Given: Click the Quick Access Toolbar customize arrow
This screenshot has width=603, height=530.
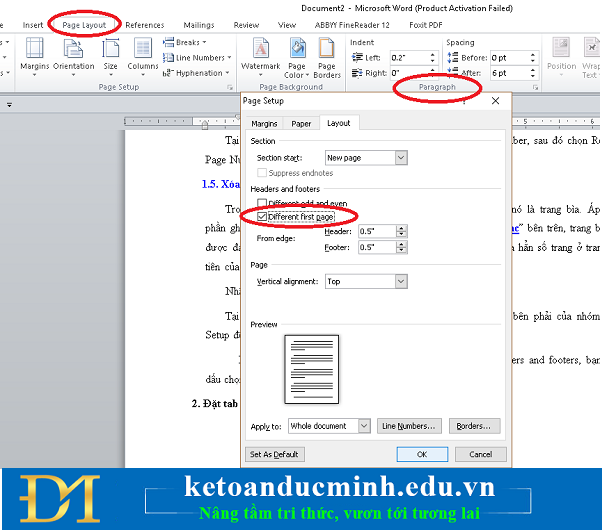Looking at the screenshot, I should pos(9,105).
